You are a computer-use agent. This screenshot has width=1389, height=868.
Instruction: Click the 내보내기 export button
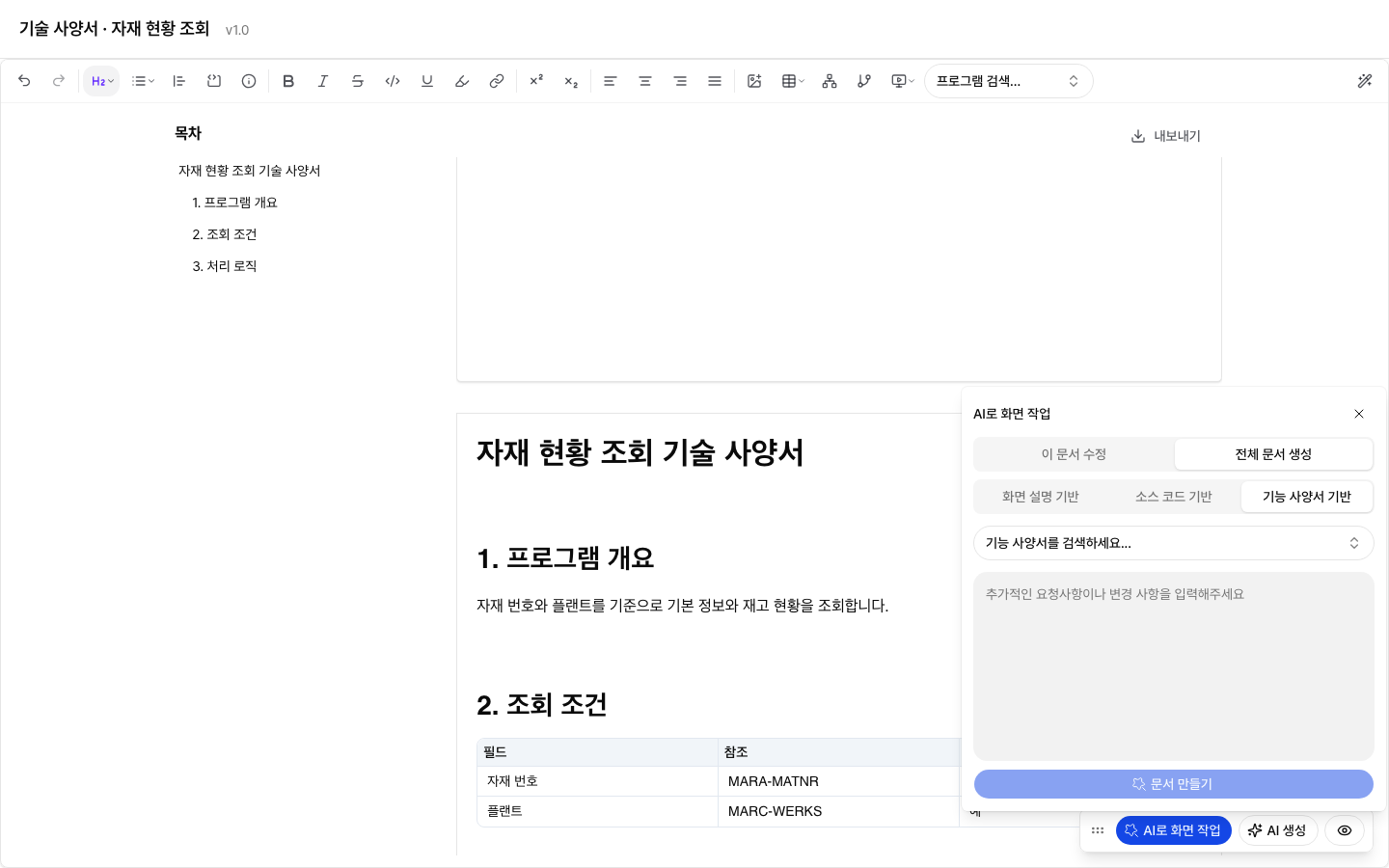point(1166,136)
